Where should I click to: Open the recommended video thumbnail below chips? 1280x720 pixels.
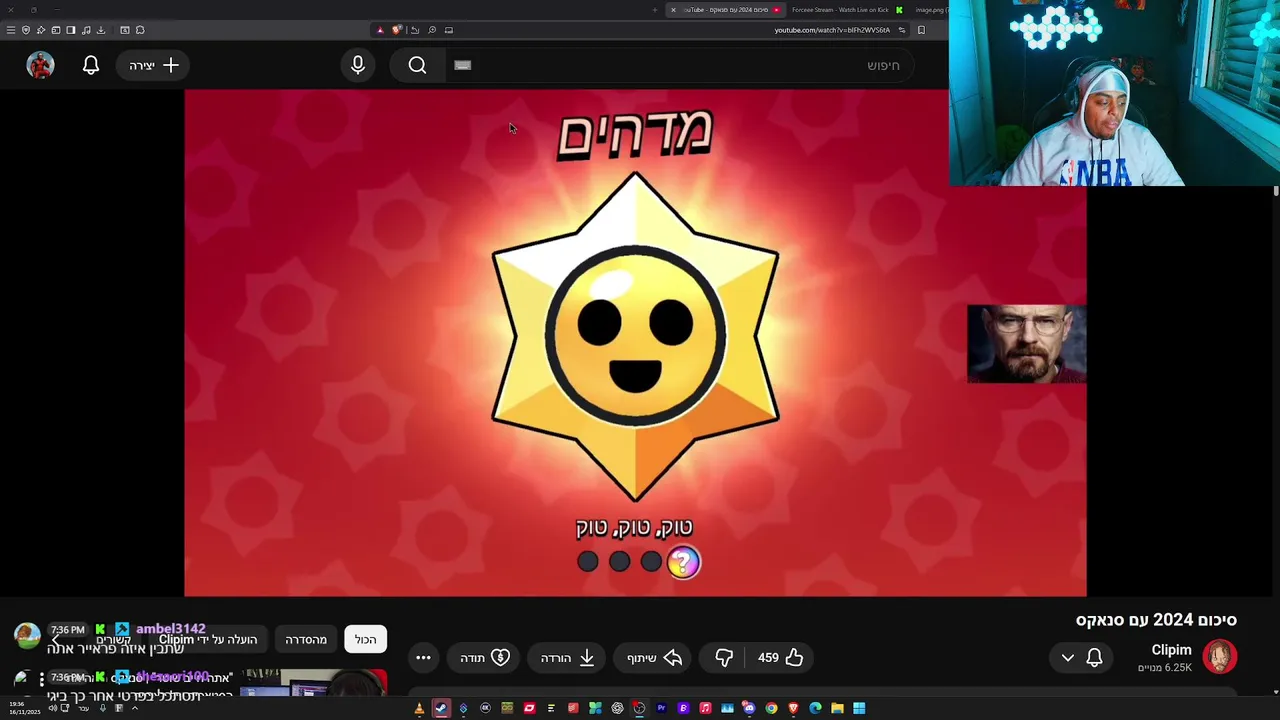tap(313, 682)
